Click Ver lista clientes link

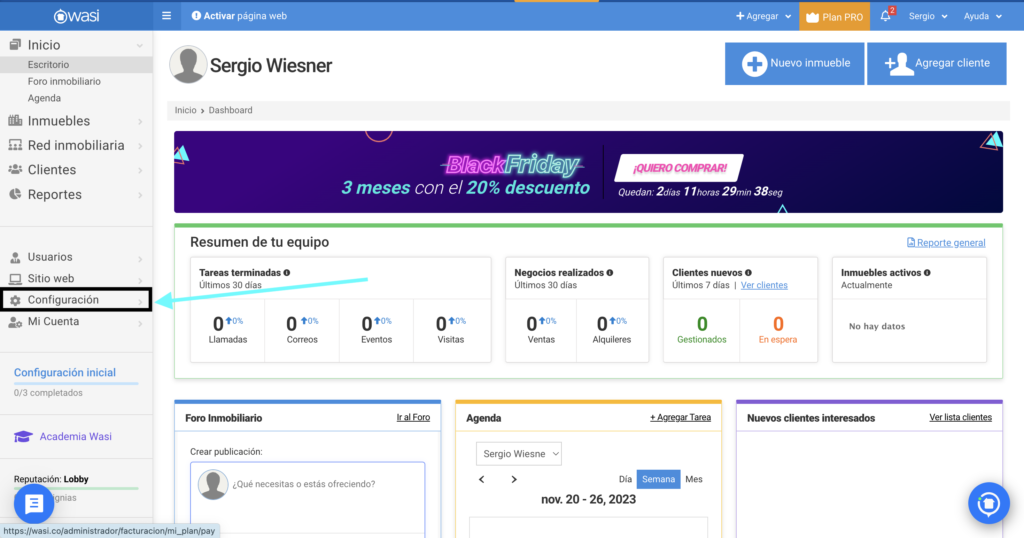[x=960, y=417]
